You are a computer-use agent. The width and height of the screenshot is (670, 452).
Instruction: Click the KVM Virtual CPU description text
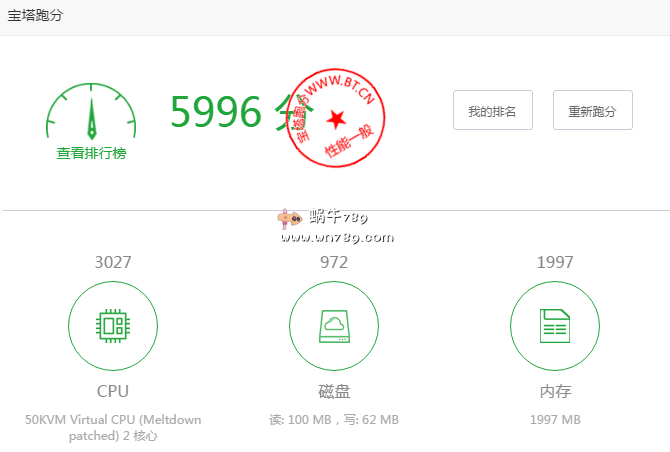(113, 427)
